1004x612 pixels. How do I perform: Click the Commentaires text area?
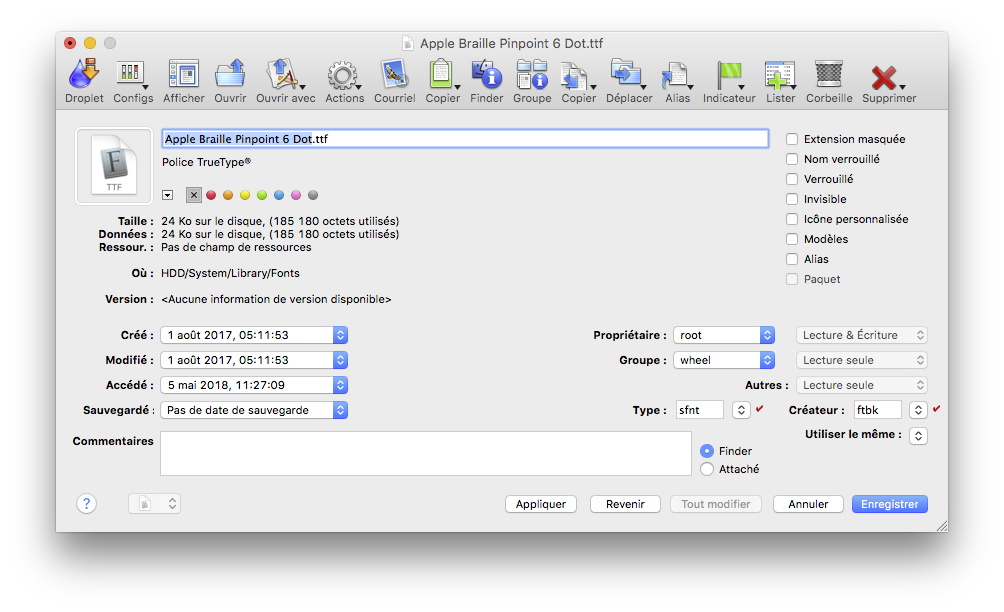point(426,453)
